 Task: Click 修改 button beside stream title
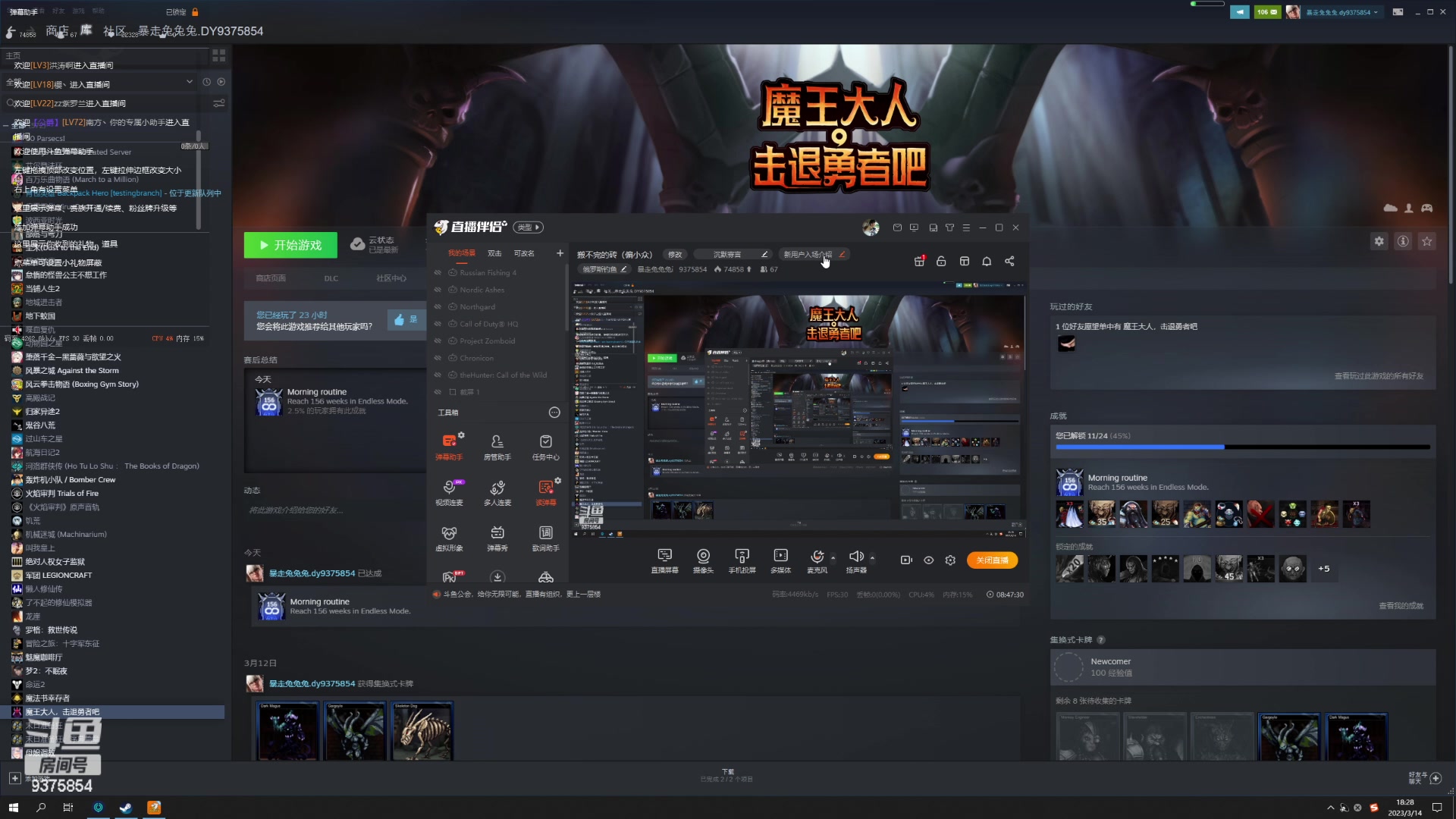point(675,255)
